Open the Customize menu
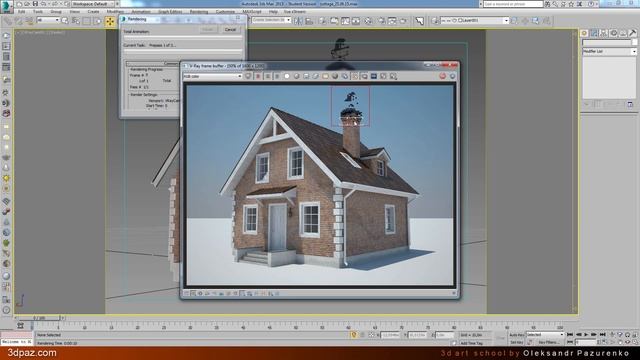This screenshot has height=360, width=640. coord(225,11)
